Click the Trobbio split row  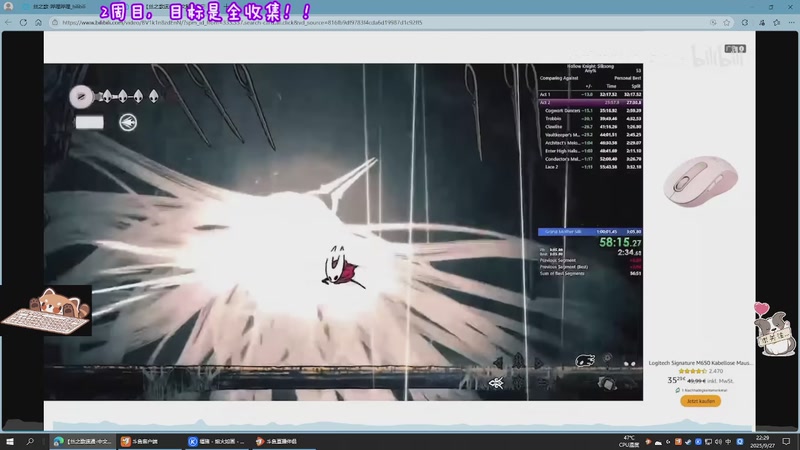click(x=590, y=118)
